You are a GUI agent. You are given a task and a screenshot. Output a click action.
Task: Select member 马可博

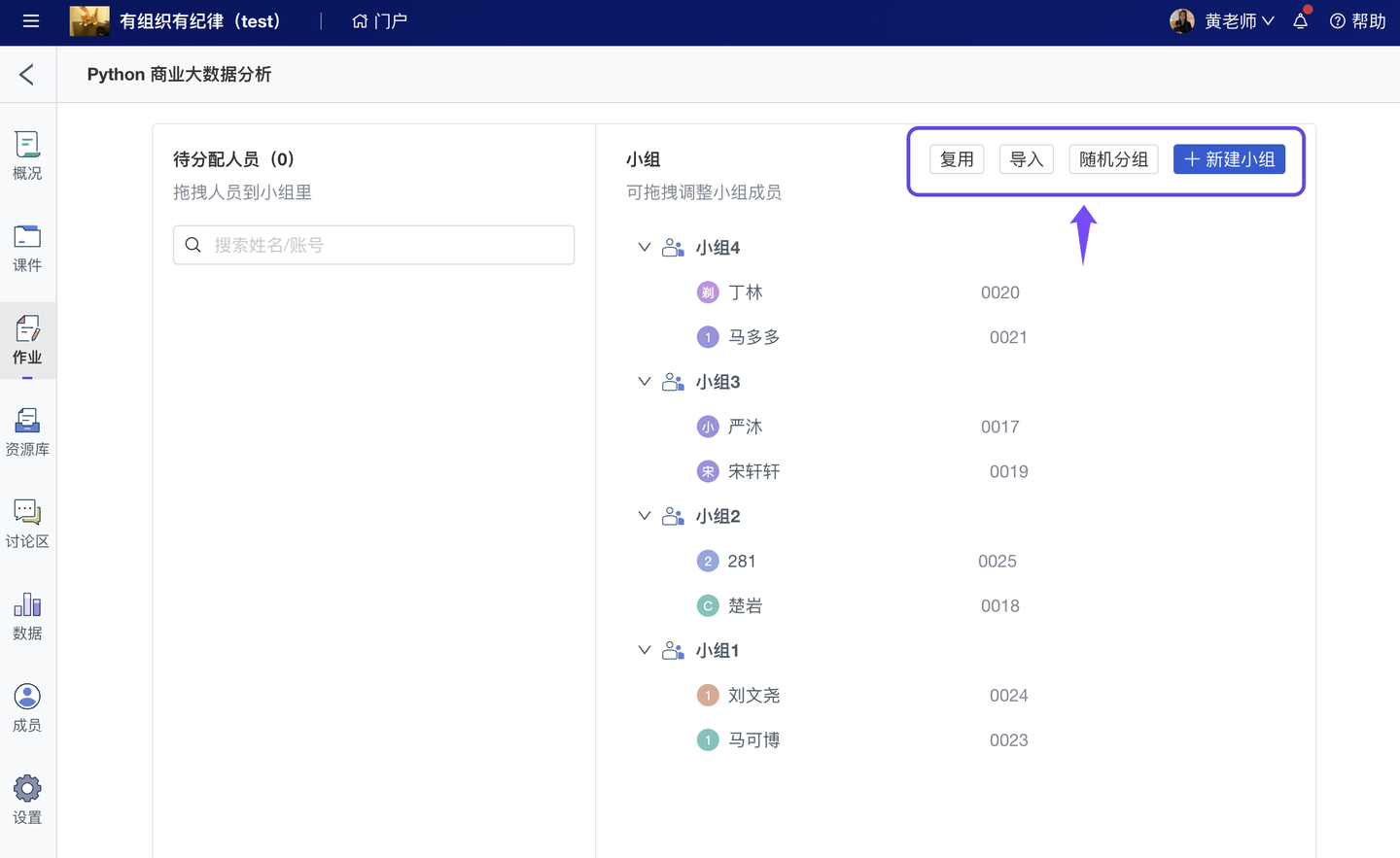[753, 739]
